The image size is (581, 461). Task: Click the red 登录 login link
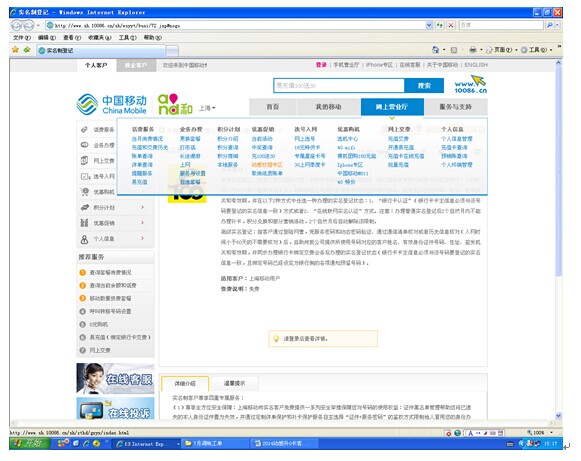(321, 65)
